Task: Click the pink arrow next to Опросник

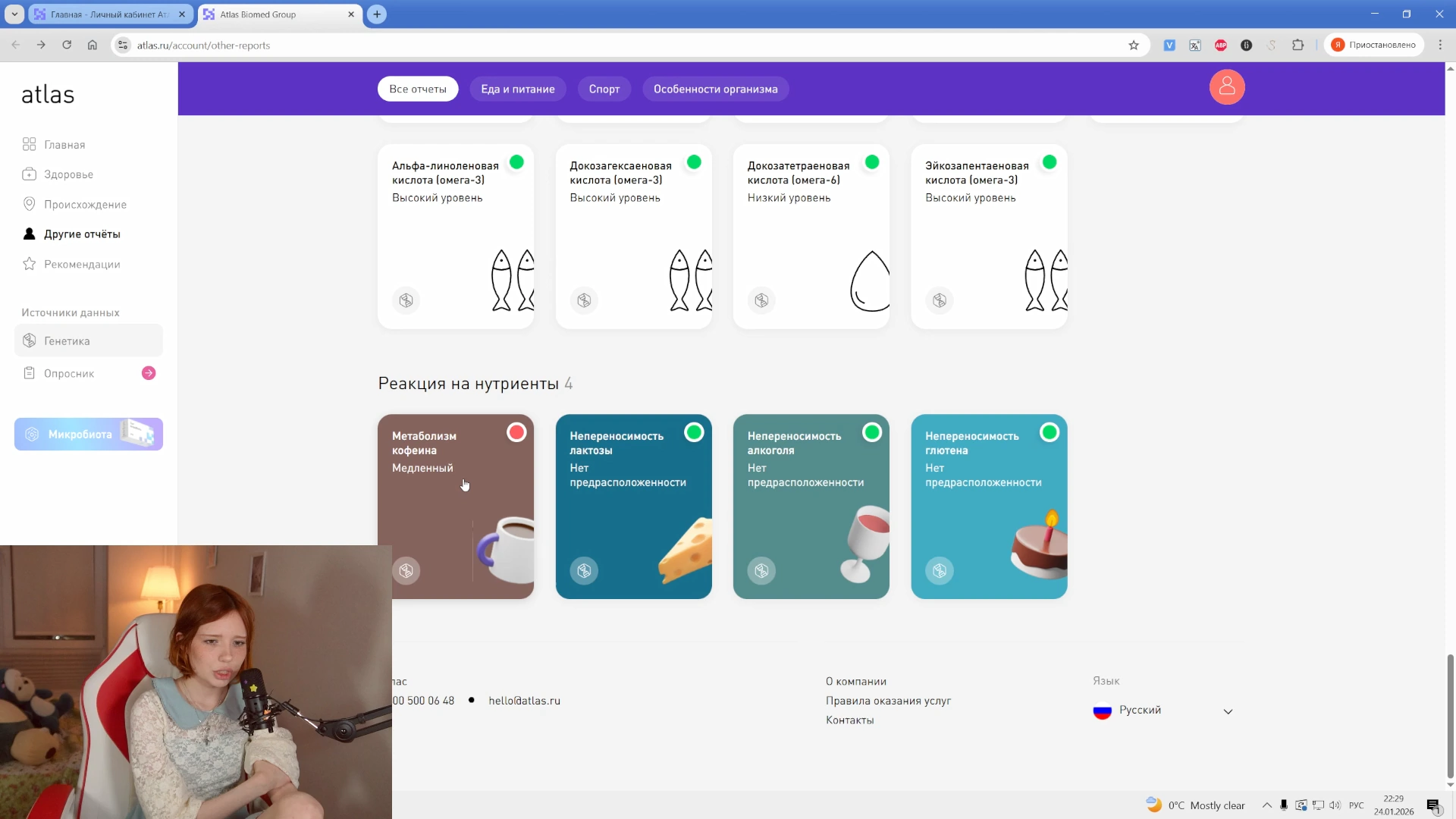Action: (x=149, y=373)
